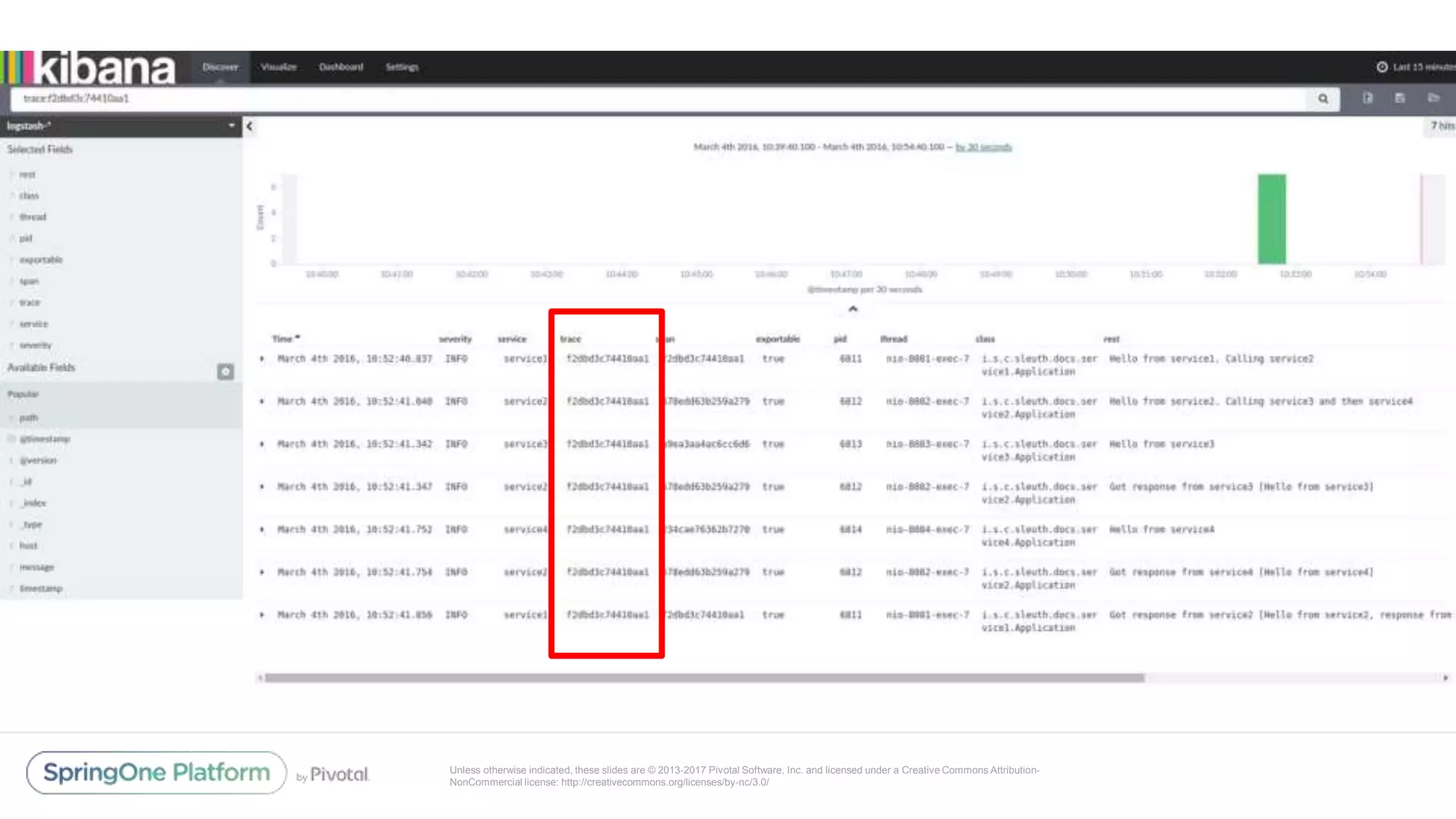Expand the service3 log row

point(262,444)
